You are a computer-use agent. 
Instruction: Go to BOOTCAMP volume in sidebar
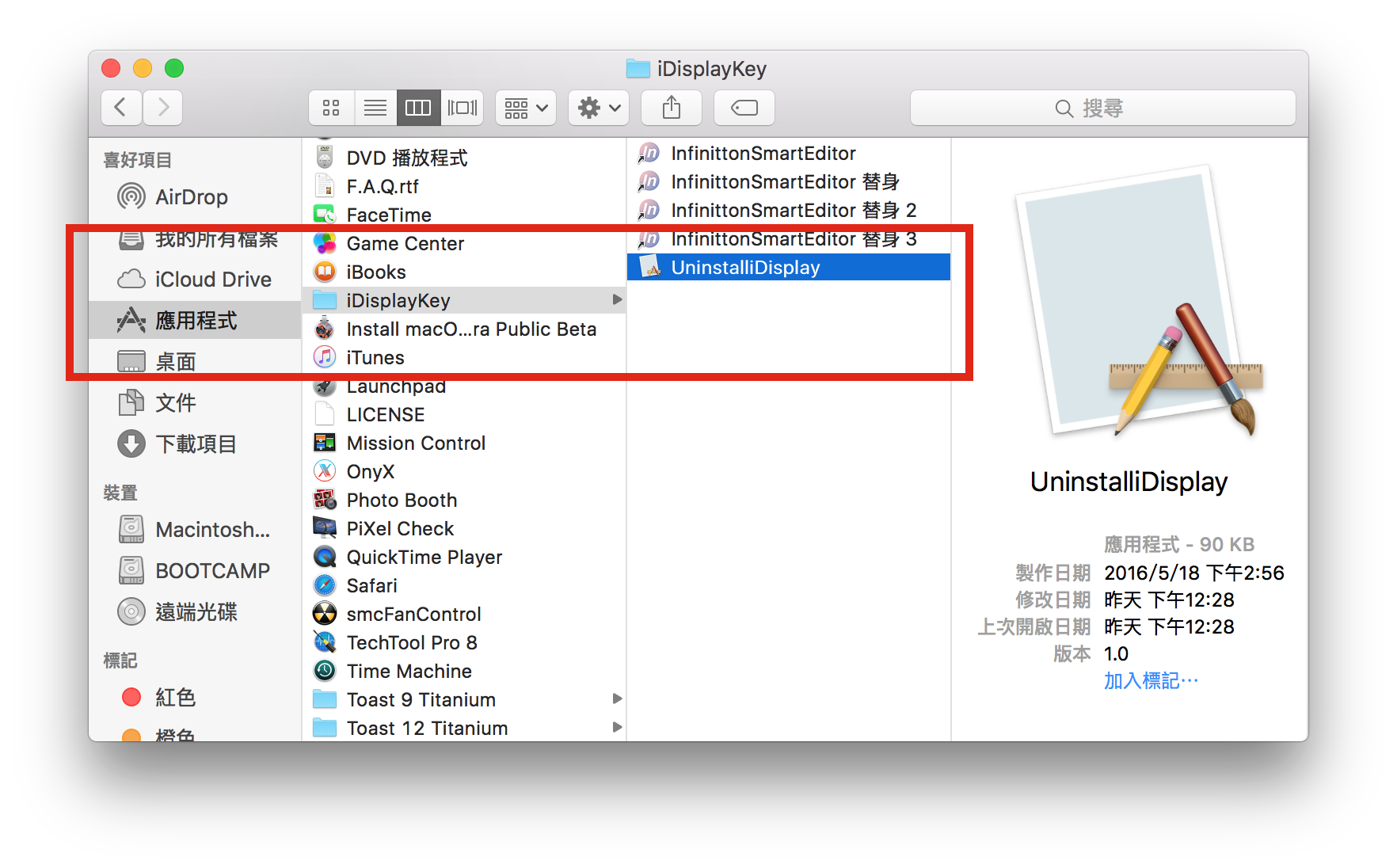212,571
